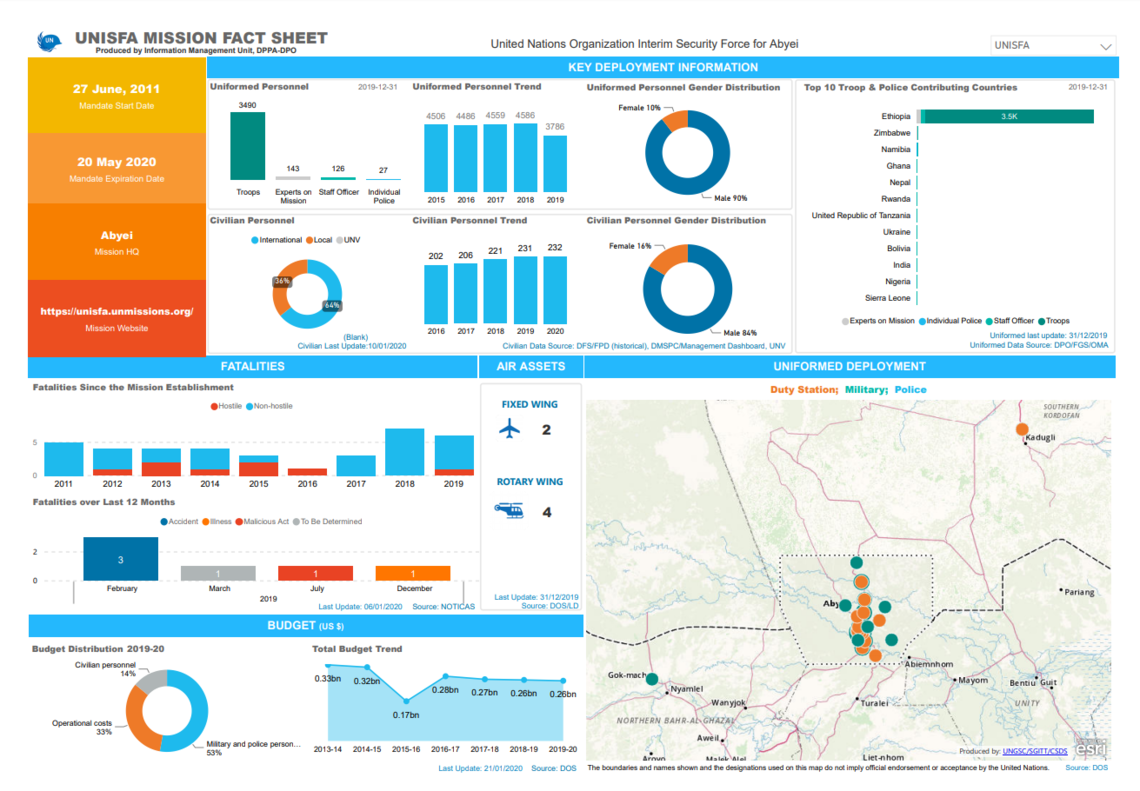Viewport: 1140px width, 791px height.
Task: Click the 'United Republic of Tanzania' row
Action: [861, 215]
